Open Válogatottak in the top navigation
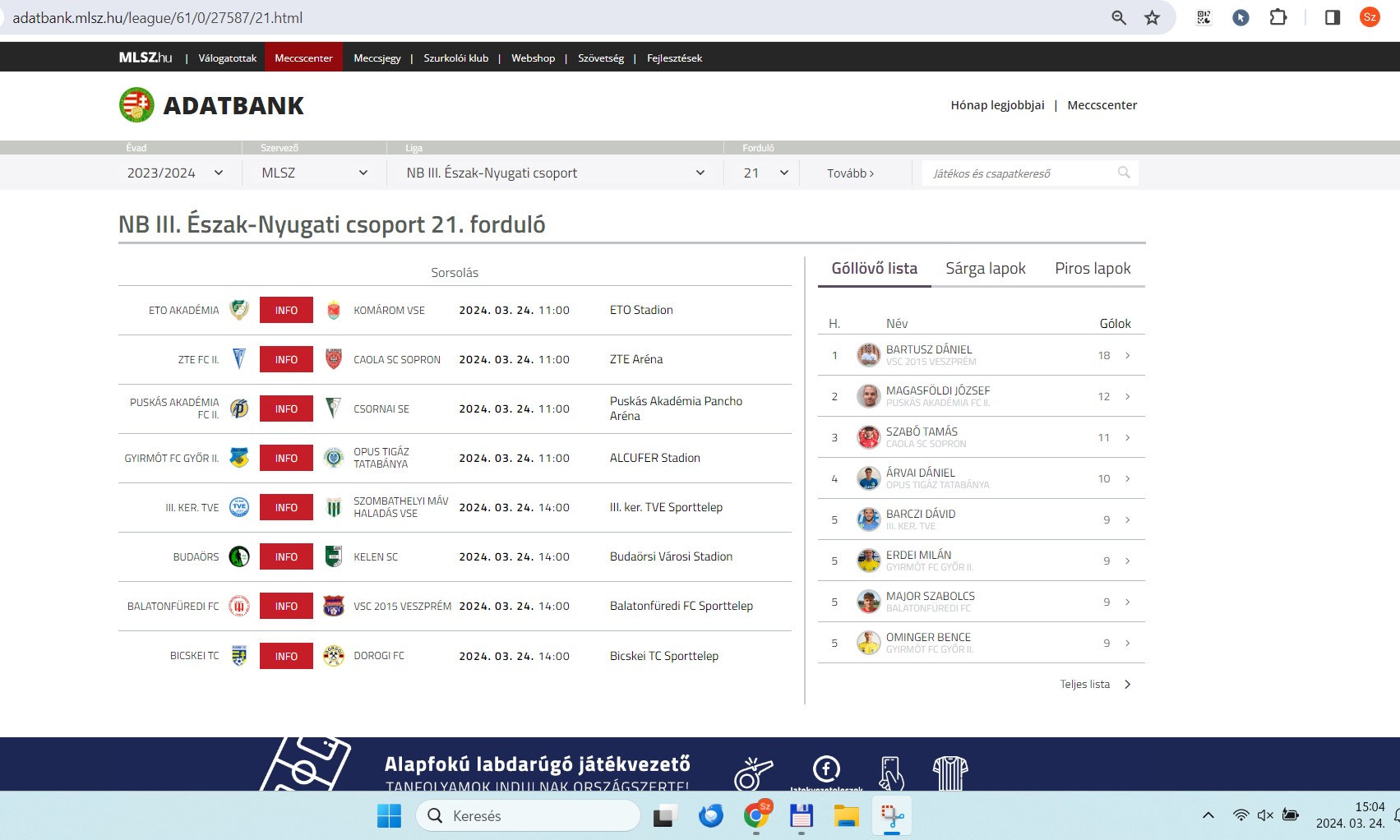1400x840 pixels. point(227,58)
